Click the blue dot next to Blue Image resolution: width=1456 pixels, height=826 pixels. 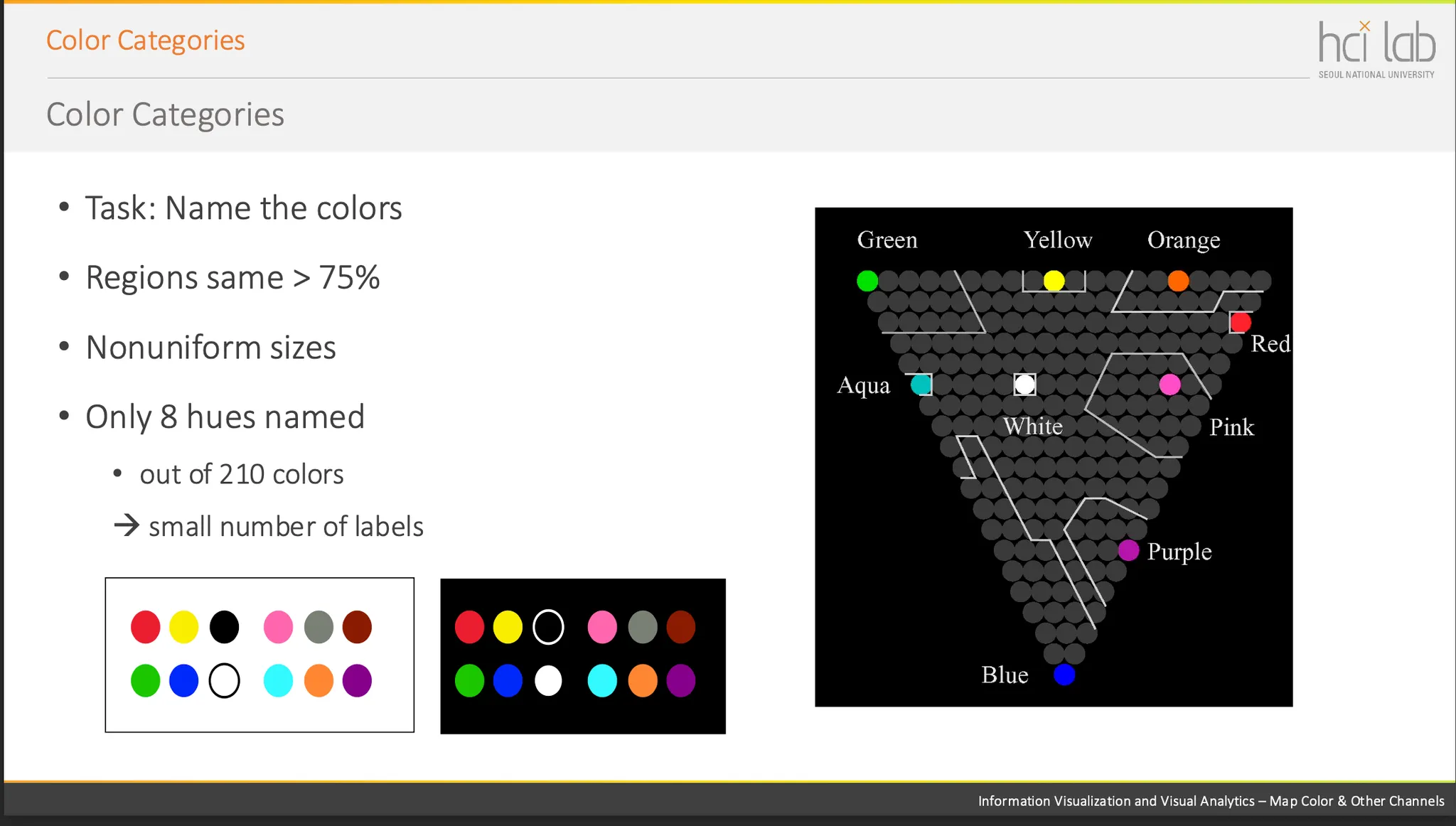[x=1064, y=675]
